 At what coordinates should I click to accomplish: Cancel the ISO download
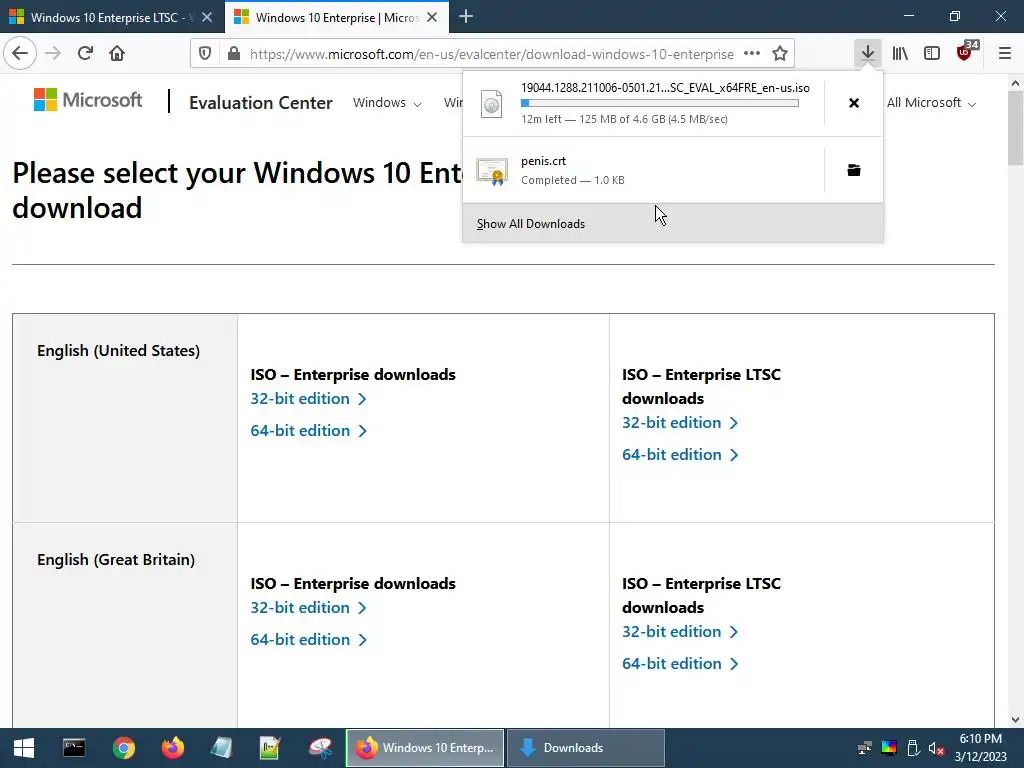click(854, 103)
